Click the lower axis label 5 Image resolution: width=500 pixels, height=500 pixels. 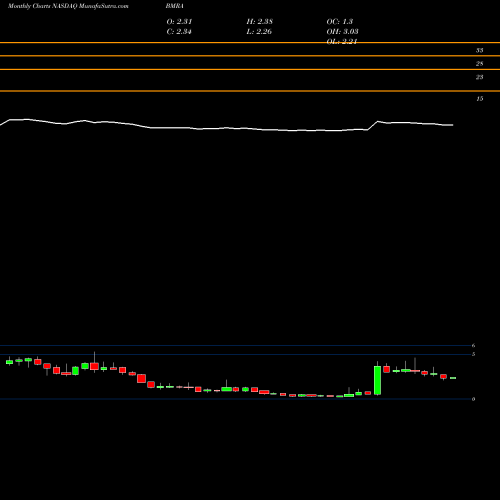(473, 354)
